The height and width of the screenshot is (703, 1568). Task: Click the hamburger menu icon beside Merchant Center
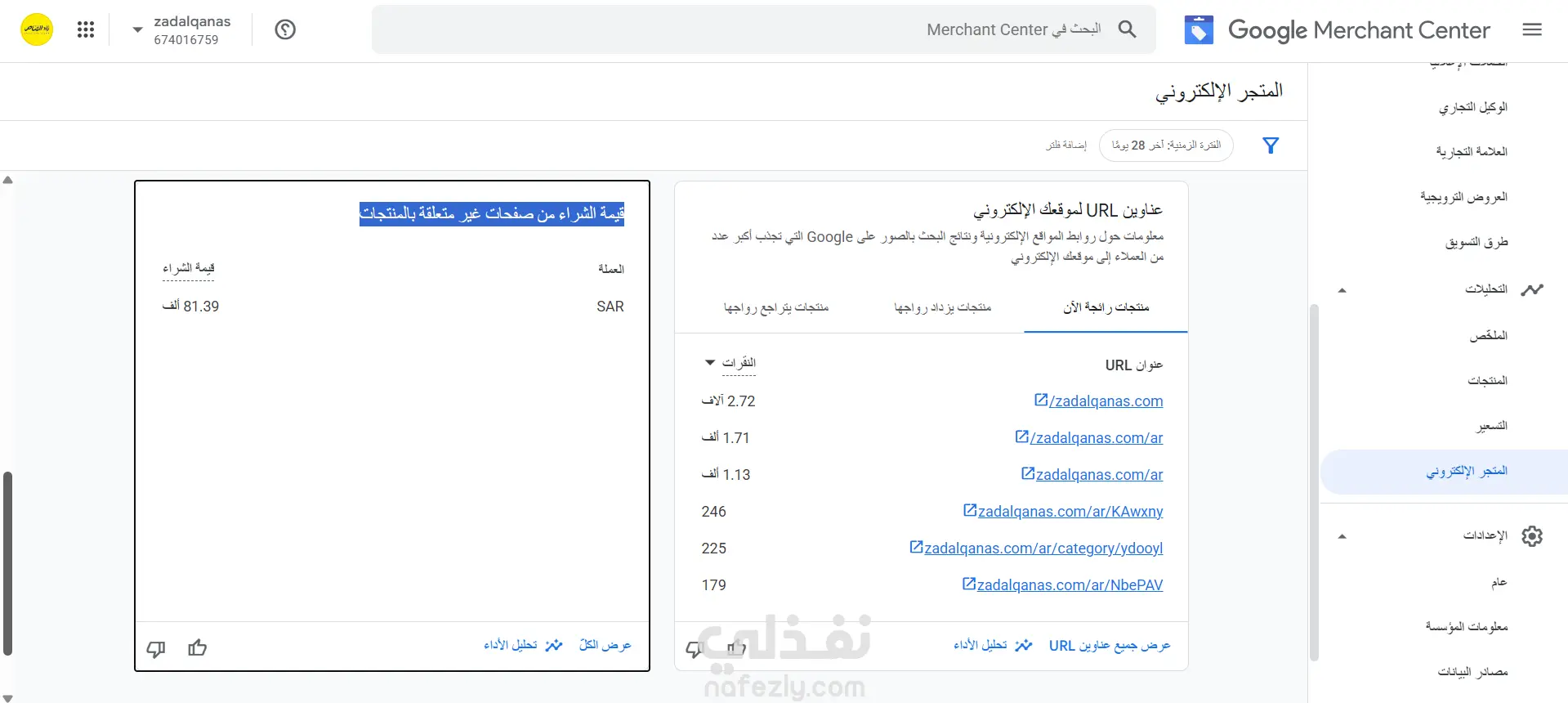coord(1532,29)
